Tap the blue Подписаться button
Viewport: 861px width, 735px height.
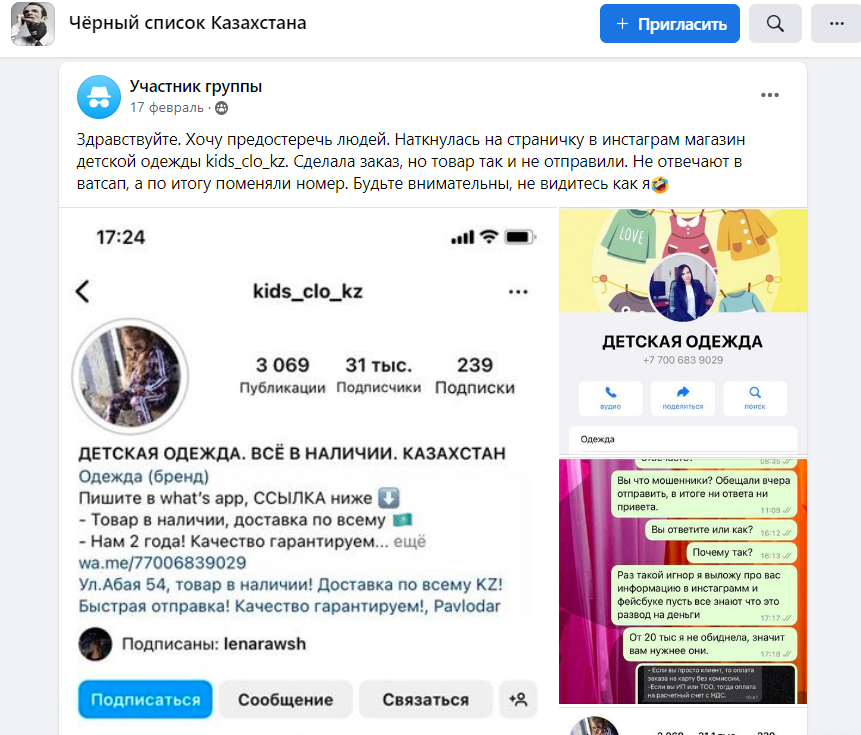(146, 699)
